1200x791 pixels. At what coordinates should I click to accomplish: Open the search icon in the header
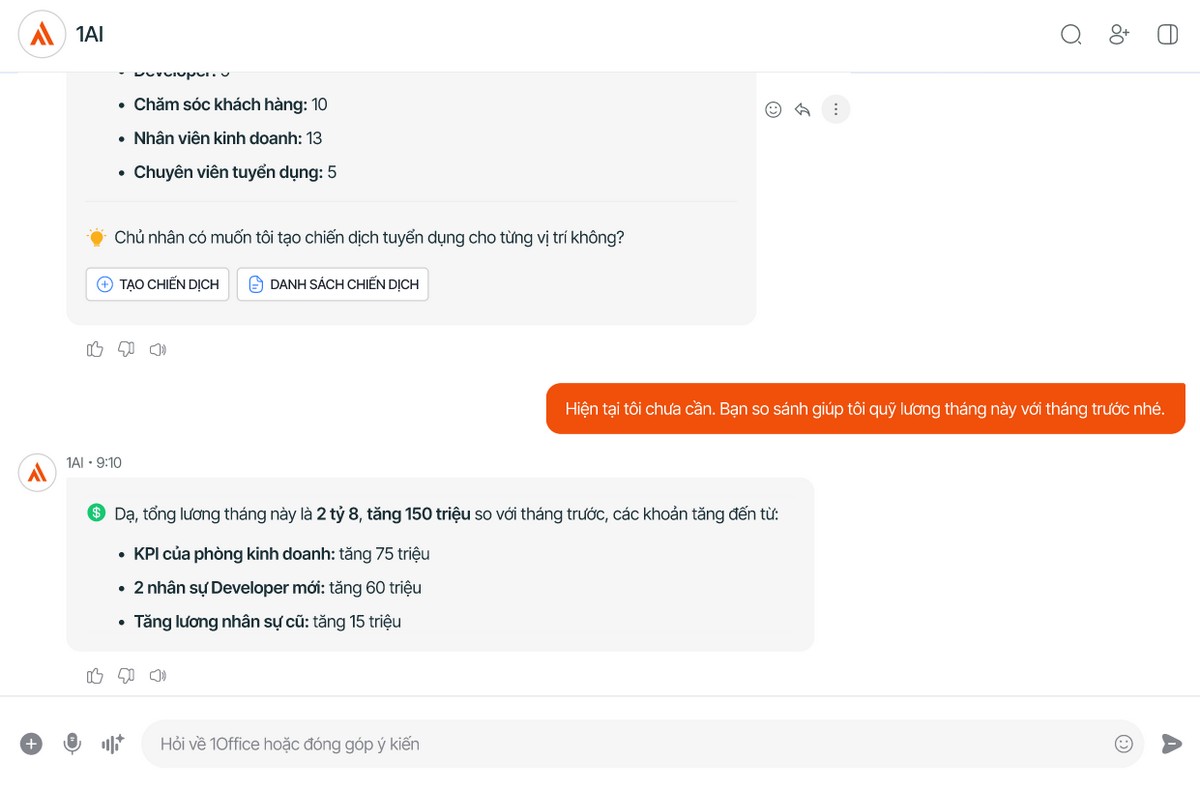(x=1071, y=34)
